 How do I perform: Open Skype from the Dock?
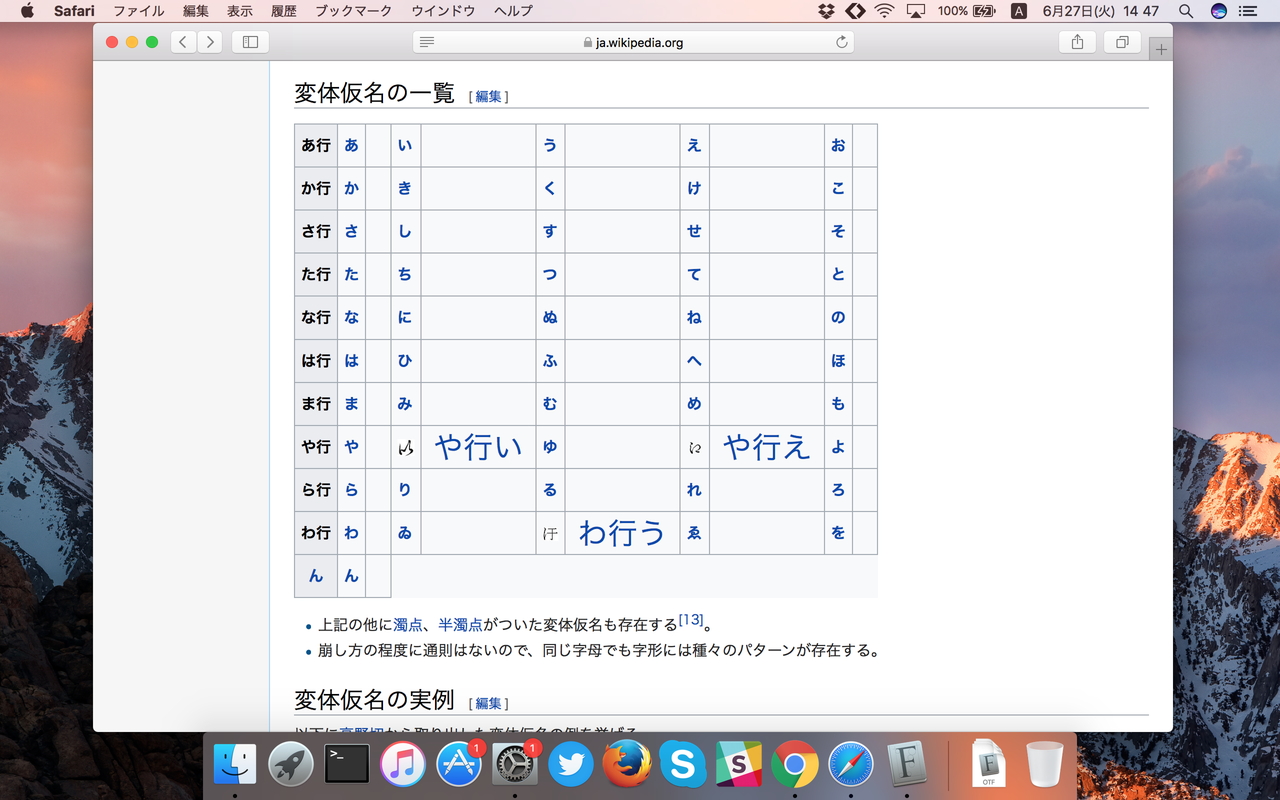tap(683, 768)
